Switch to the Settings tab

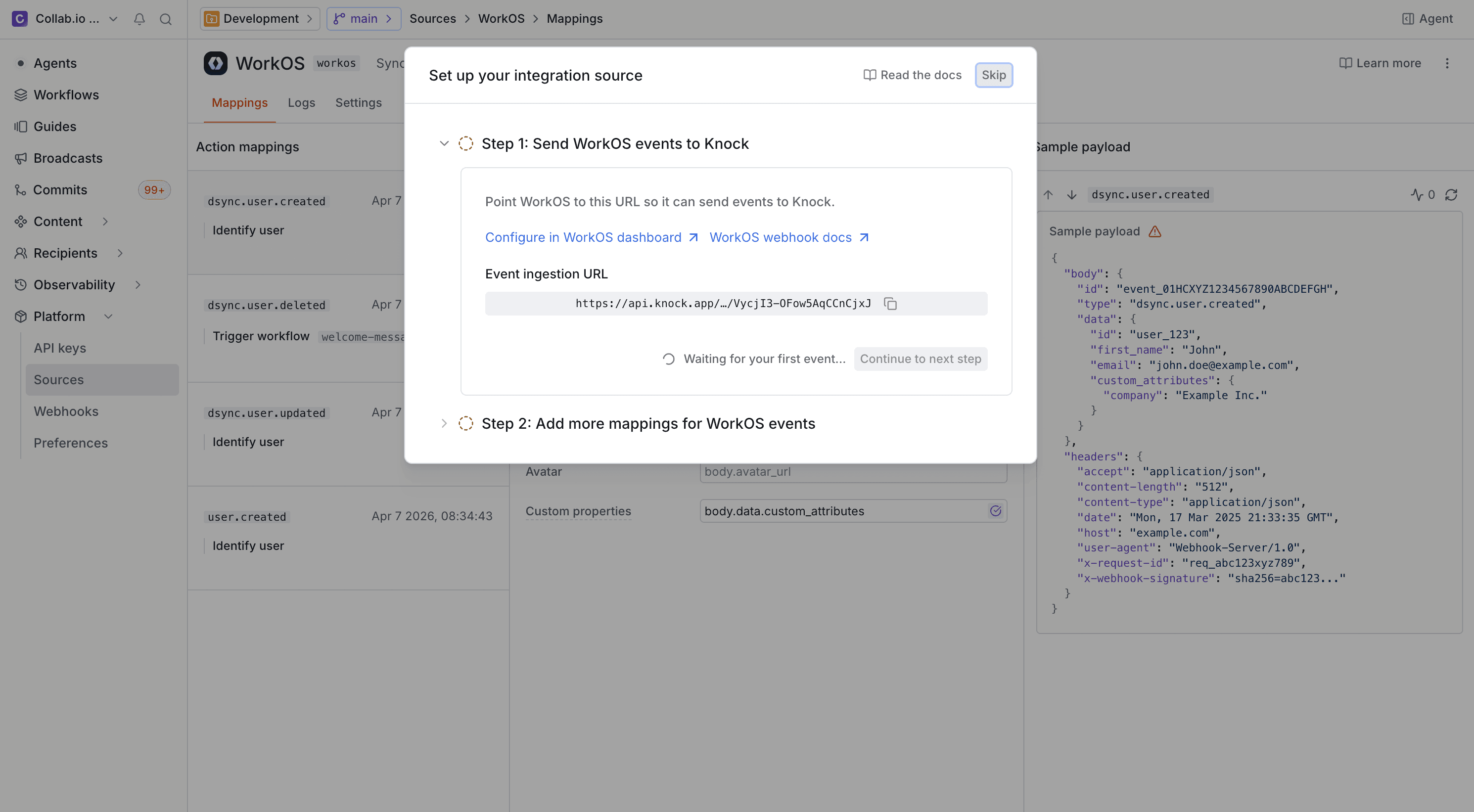tap(358, 103)
